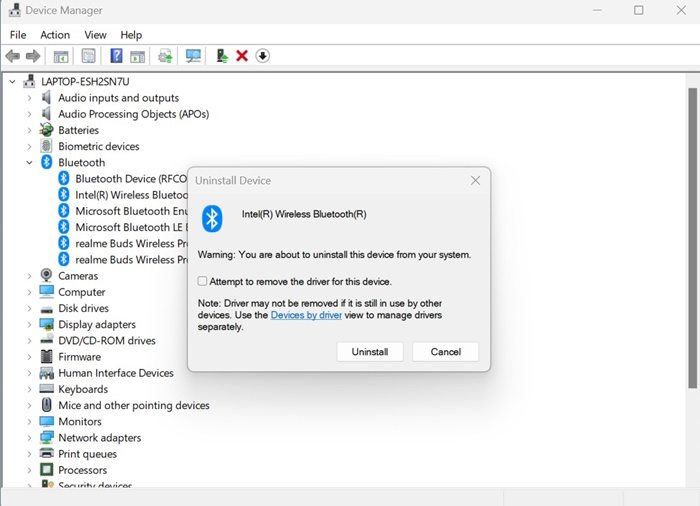Click the Network adapters icon
The width and height of the screenshot is (700, 506).
[x=46, y=437]
